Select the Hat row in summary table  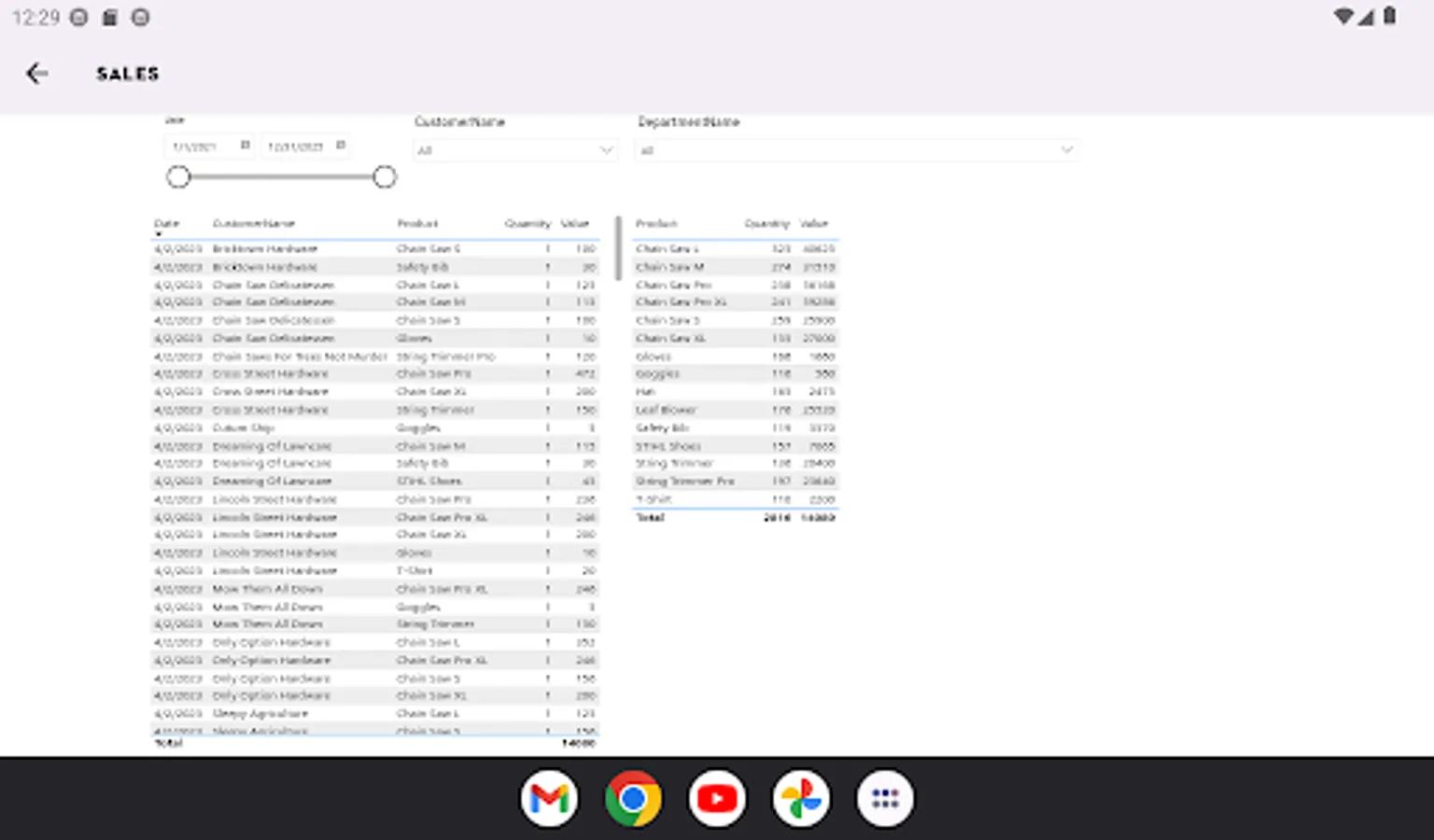coord(735,392)
